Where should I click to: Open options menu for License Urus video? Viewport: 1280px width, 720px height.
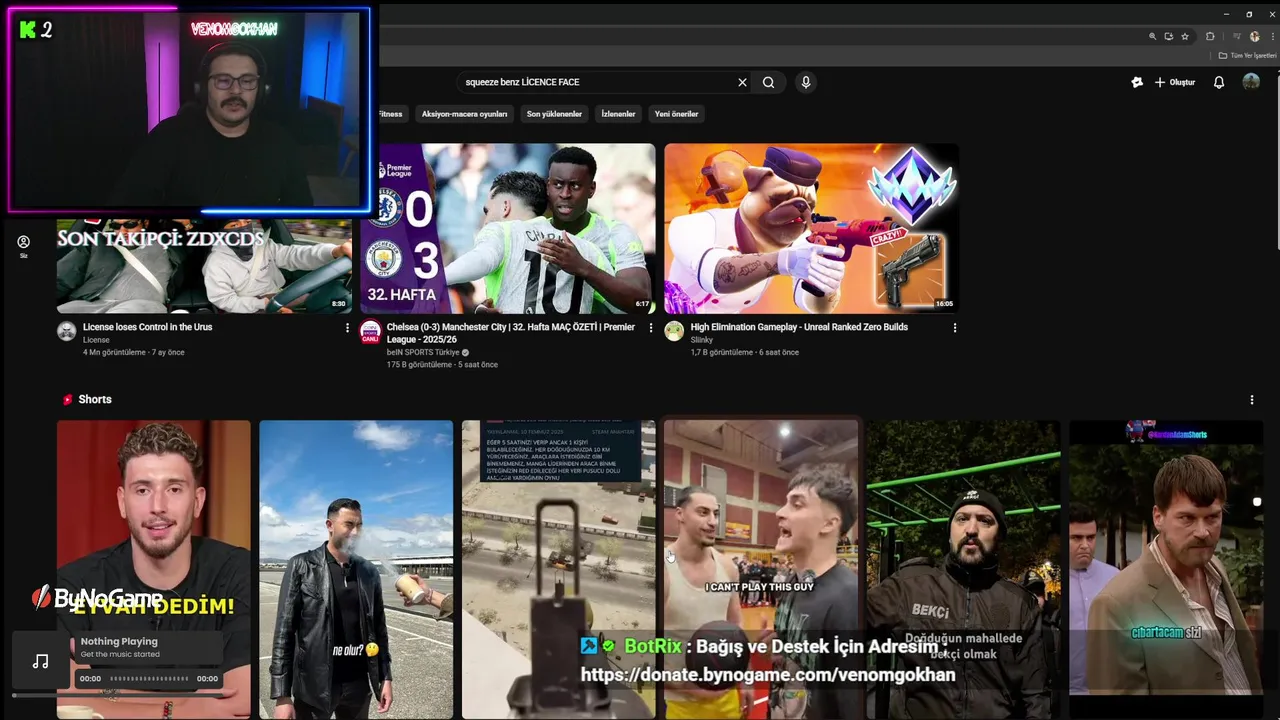347,328
